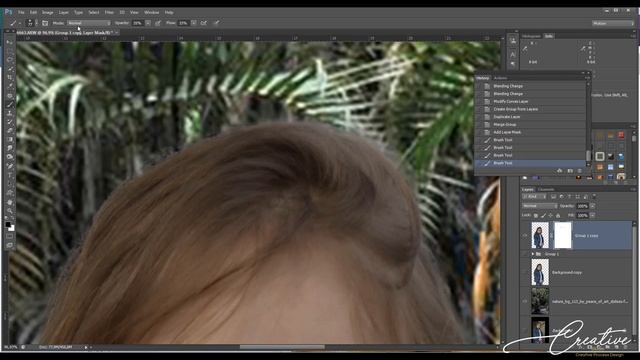Click the layer mask thumbnail of Group 1 copy
640x360 pixels.
click(x=563, y=236)
